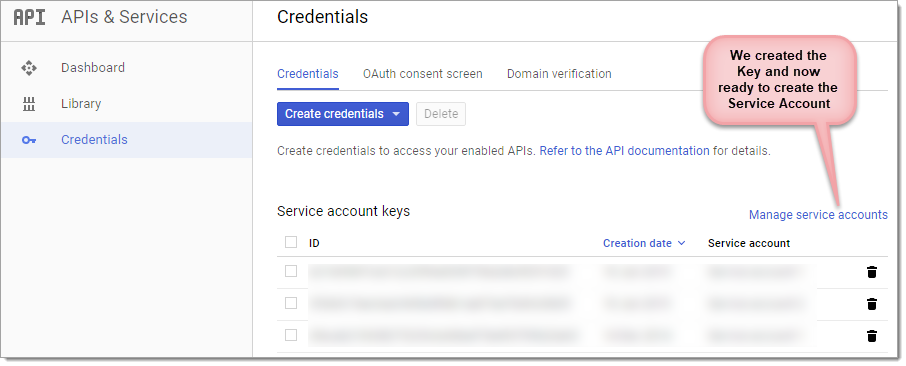This screenshot has width=906, height=366.
Task: Delete the second service account key
Action: (872, 304)
